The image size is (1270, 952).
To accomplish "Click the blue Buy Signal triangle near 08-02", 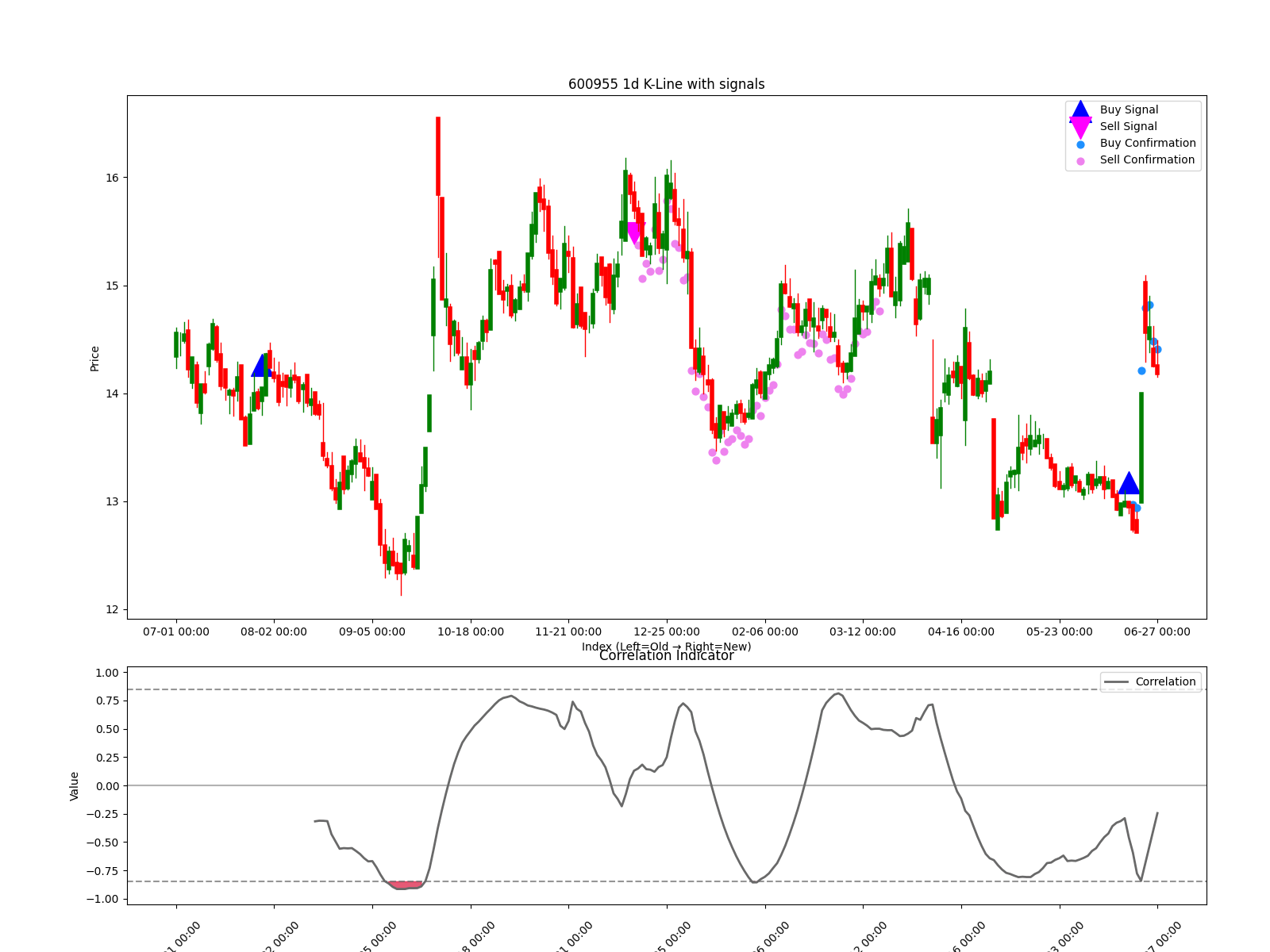I will click(262, 366).
